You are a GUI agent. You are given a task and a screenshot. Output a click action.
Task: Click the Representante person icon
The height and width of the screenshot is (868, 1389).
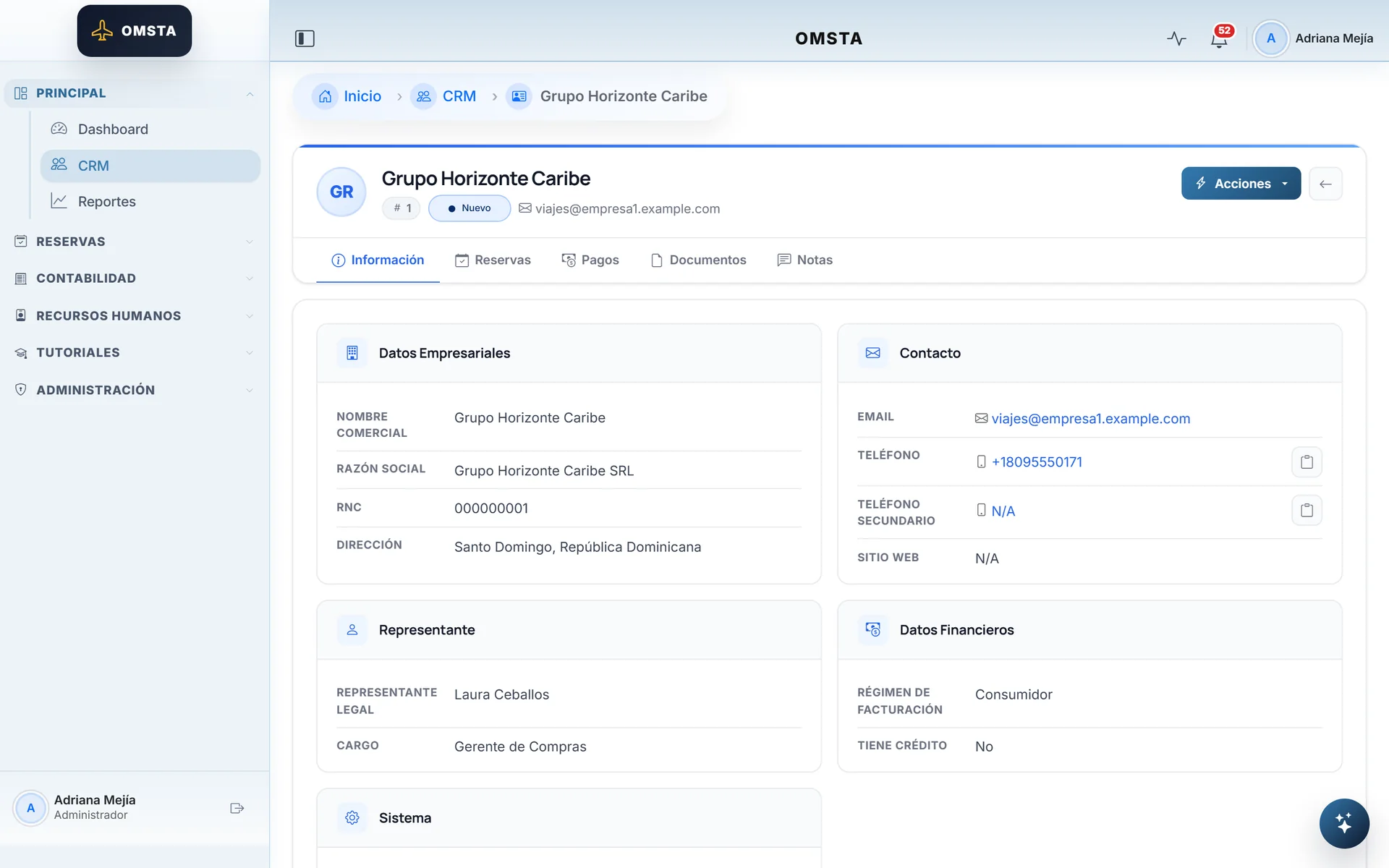click(x=352, y=630)
